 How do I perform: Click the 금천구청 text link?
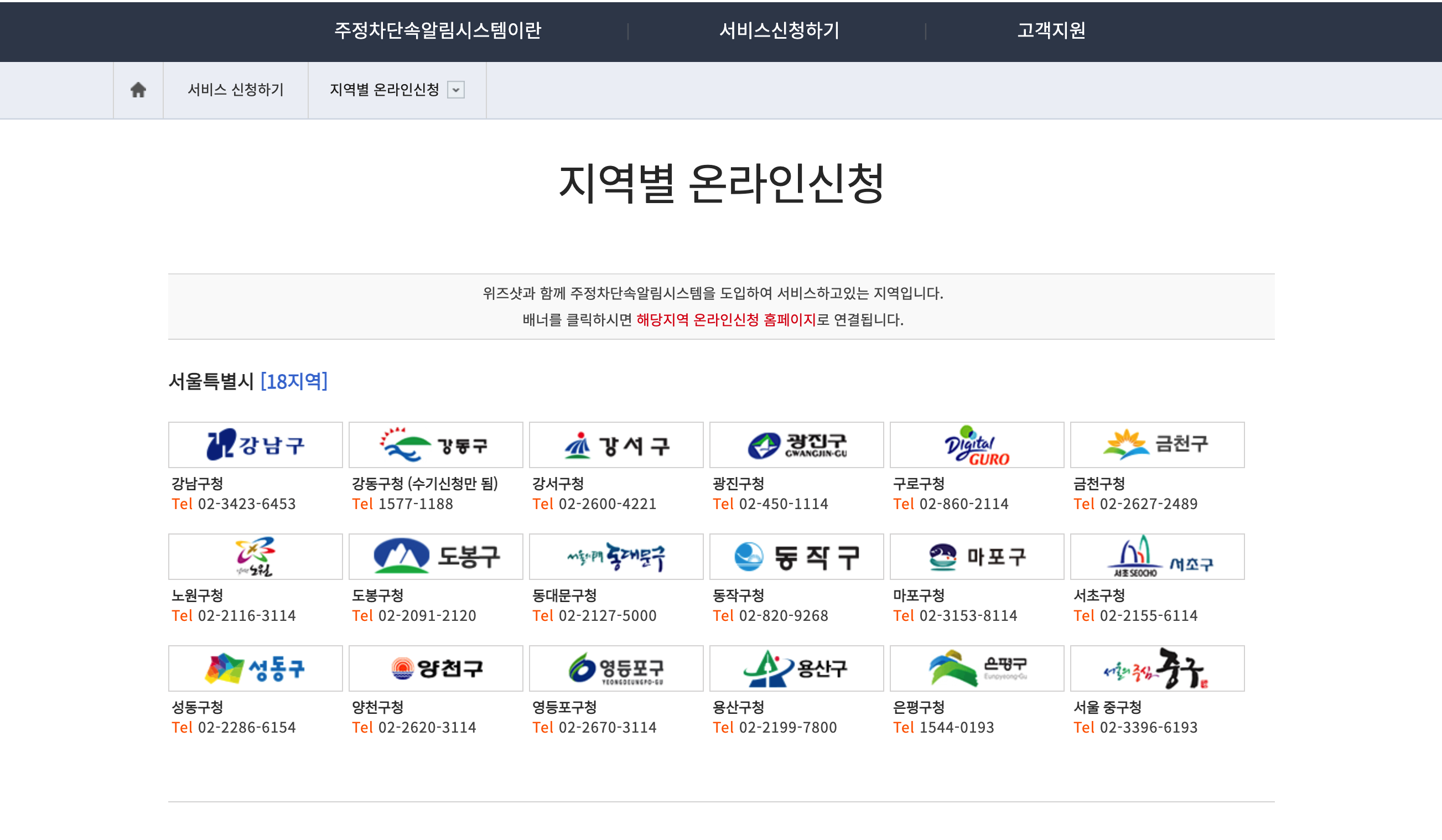click(1099, 484)
